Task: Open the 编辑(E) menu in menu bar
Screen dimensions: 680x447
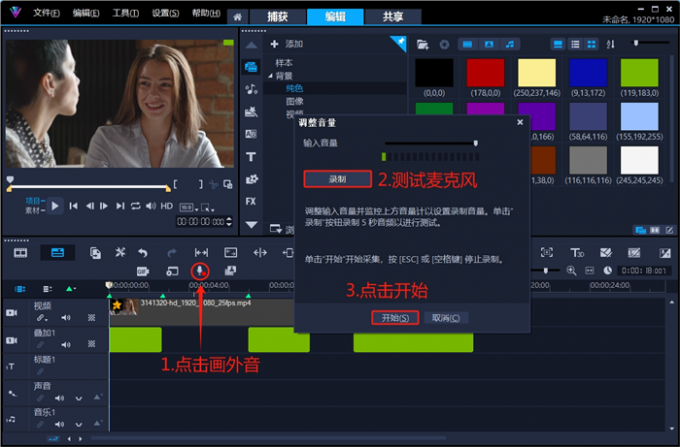Action: pyautogui.click(x=85, y=13)
